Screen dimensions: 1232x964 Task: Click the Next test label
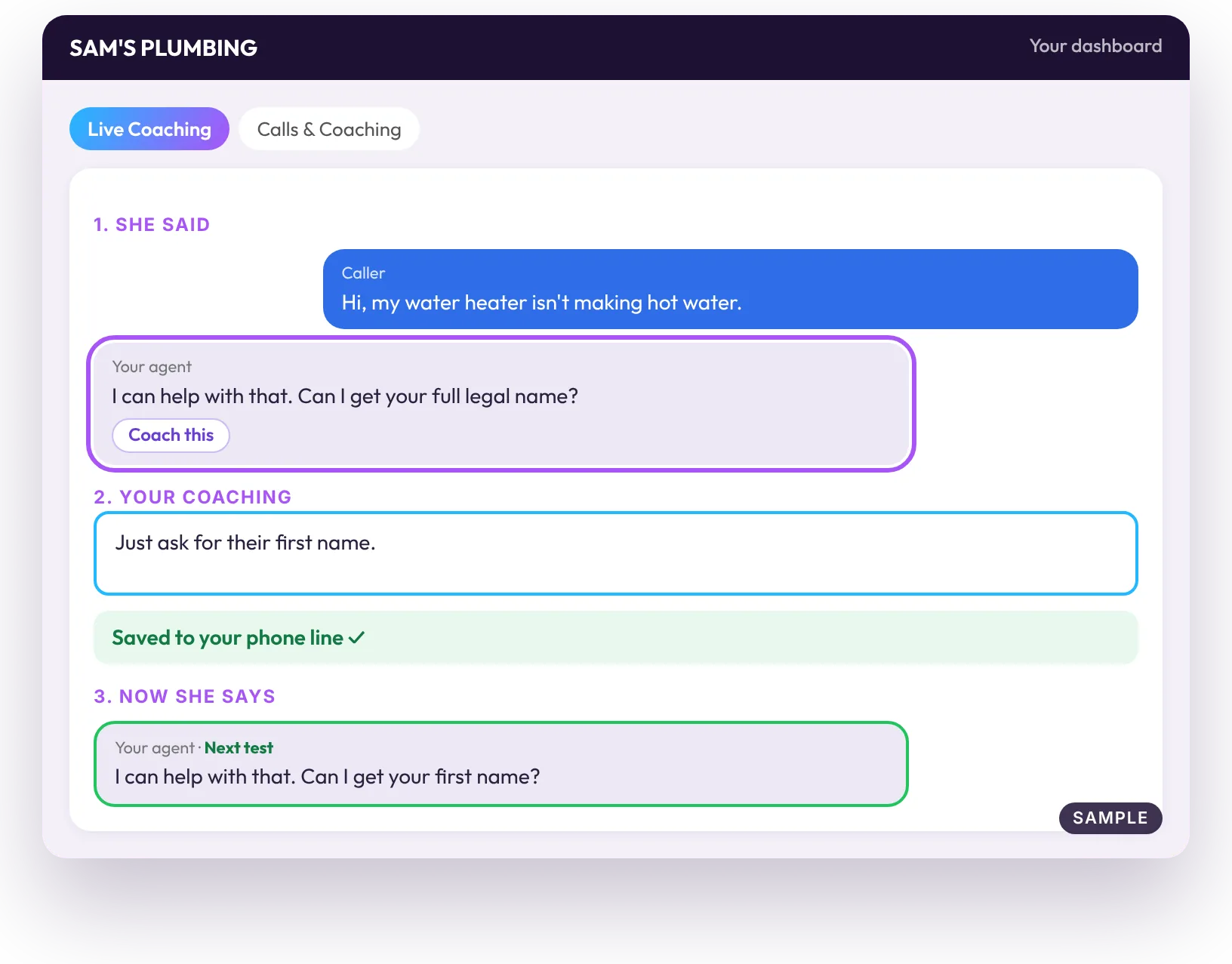239,748
